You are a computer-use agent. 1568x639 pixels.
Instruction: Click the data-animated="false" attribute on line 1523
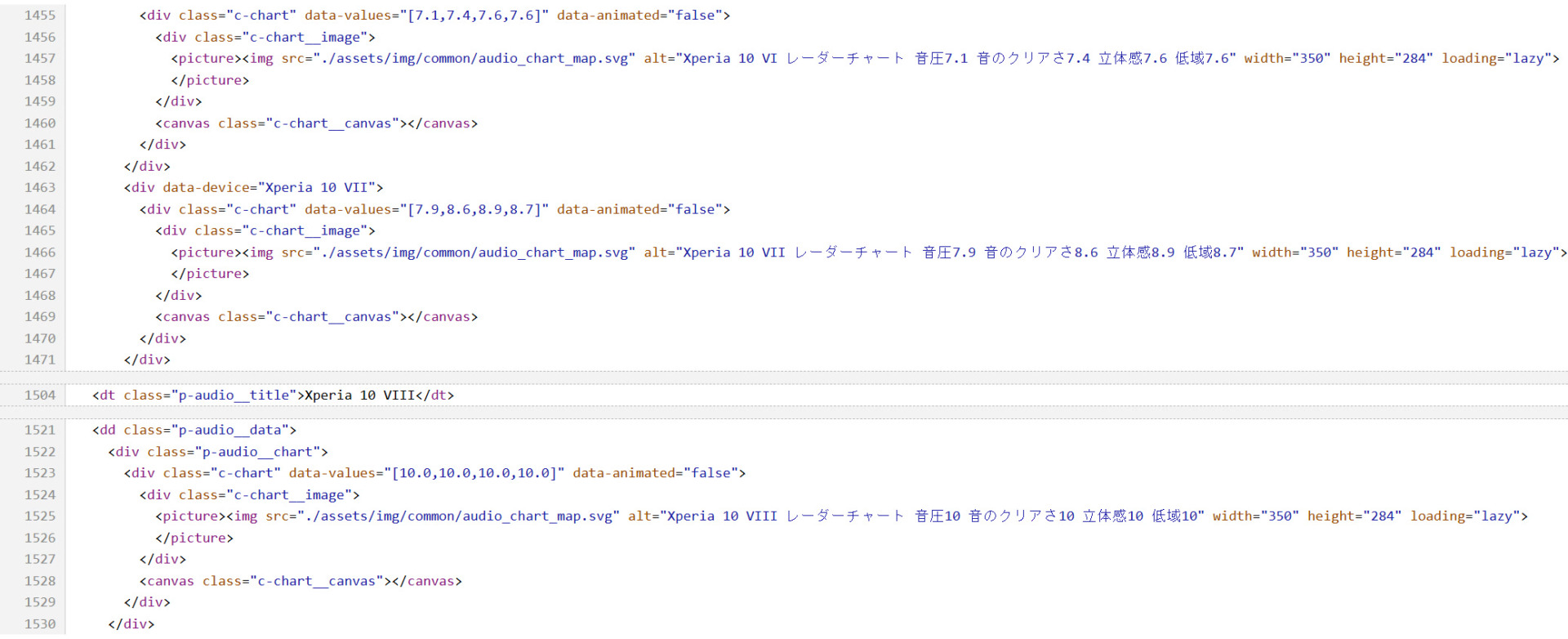pyautogui.click(x=656, y=473)
